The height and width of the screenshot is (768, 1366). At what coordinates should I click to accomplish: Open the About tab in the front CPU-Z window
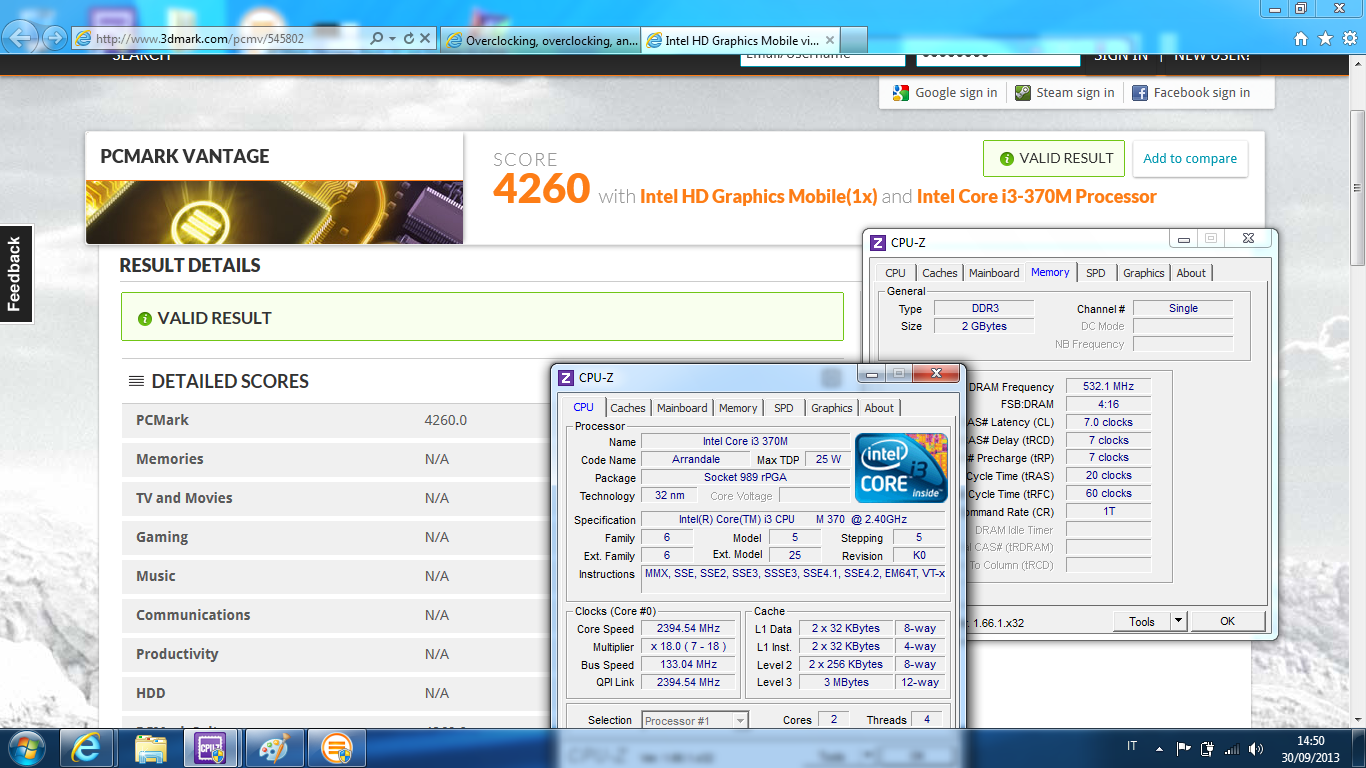click(x=879, y=408)
